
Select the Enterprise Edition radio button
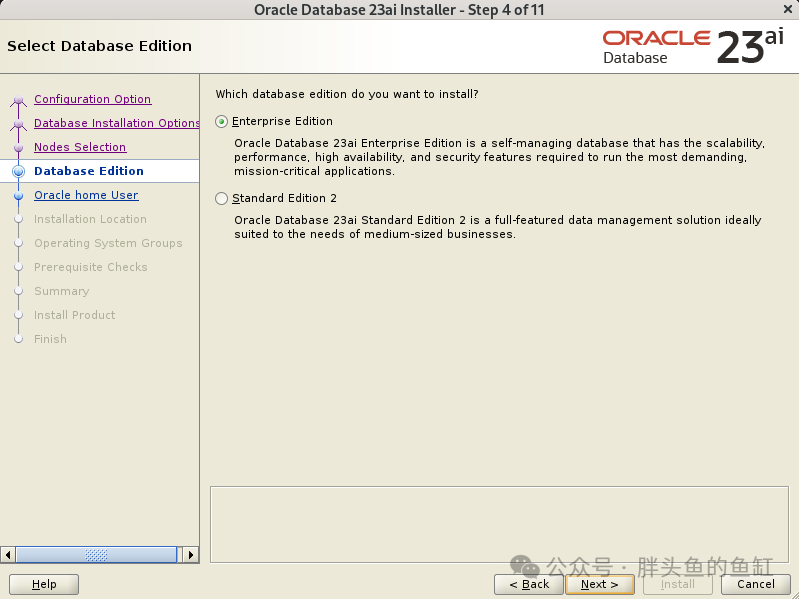(221, 122)
